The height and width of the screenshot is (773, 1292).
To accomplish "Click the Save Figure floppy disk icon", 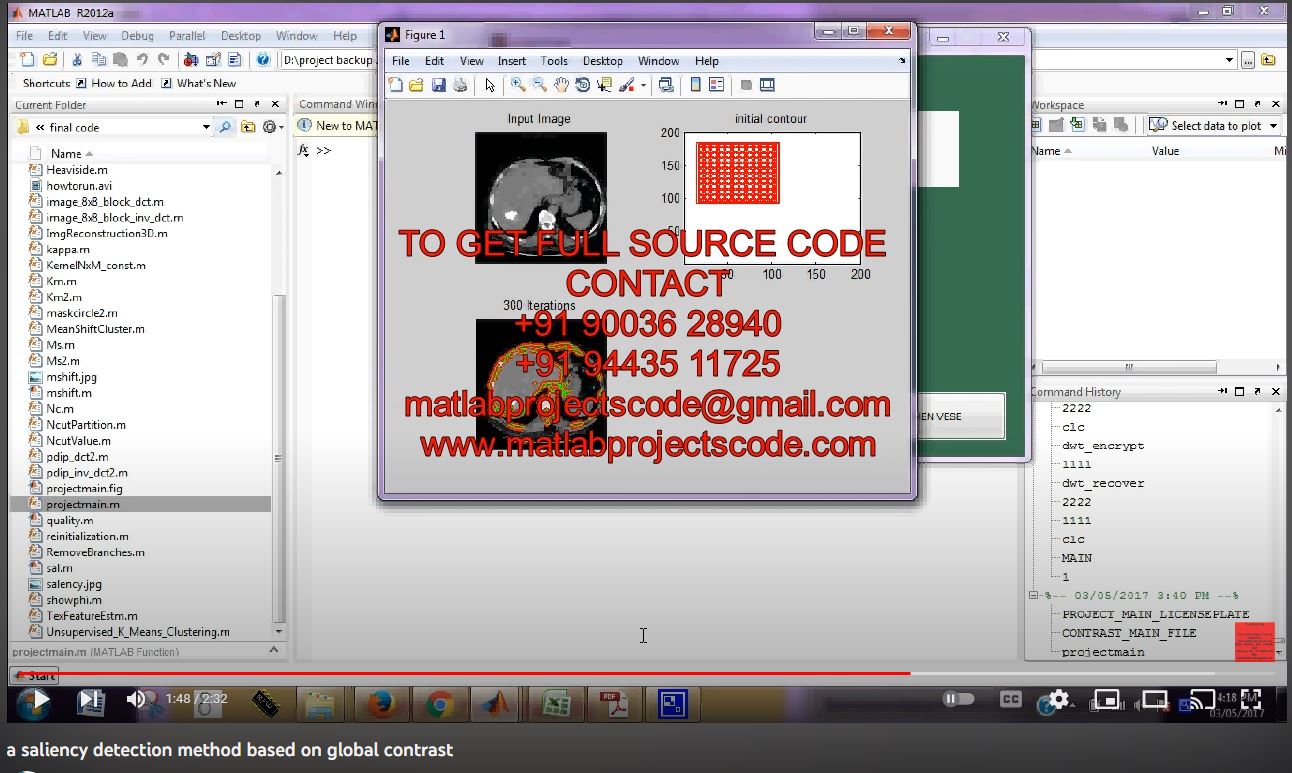I will coord(438,86).
